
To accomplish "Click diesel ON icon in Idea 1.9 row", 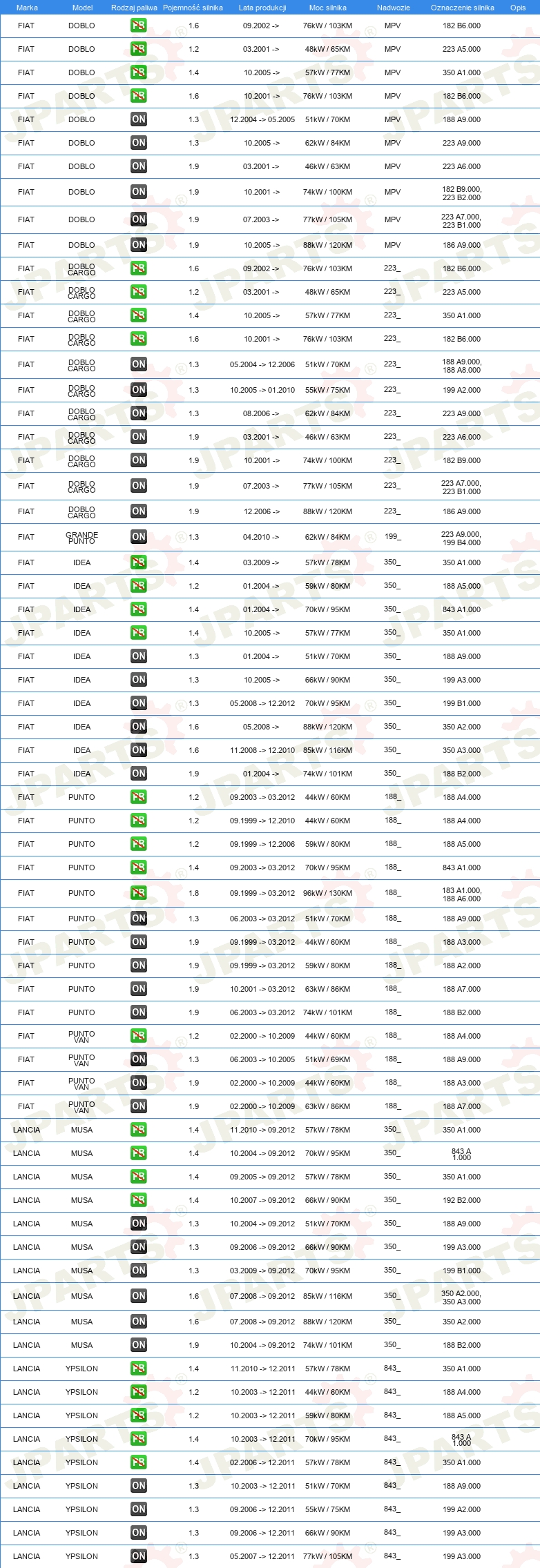I will 139,774.
